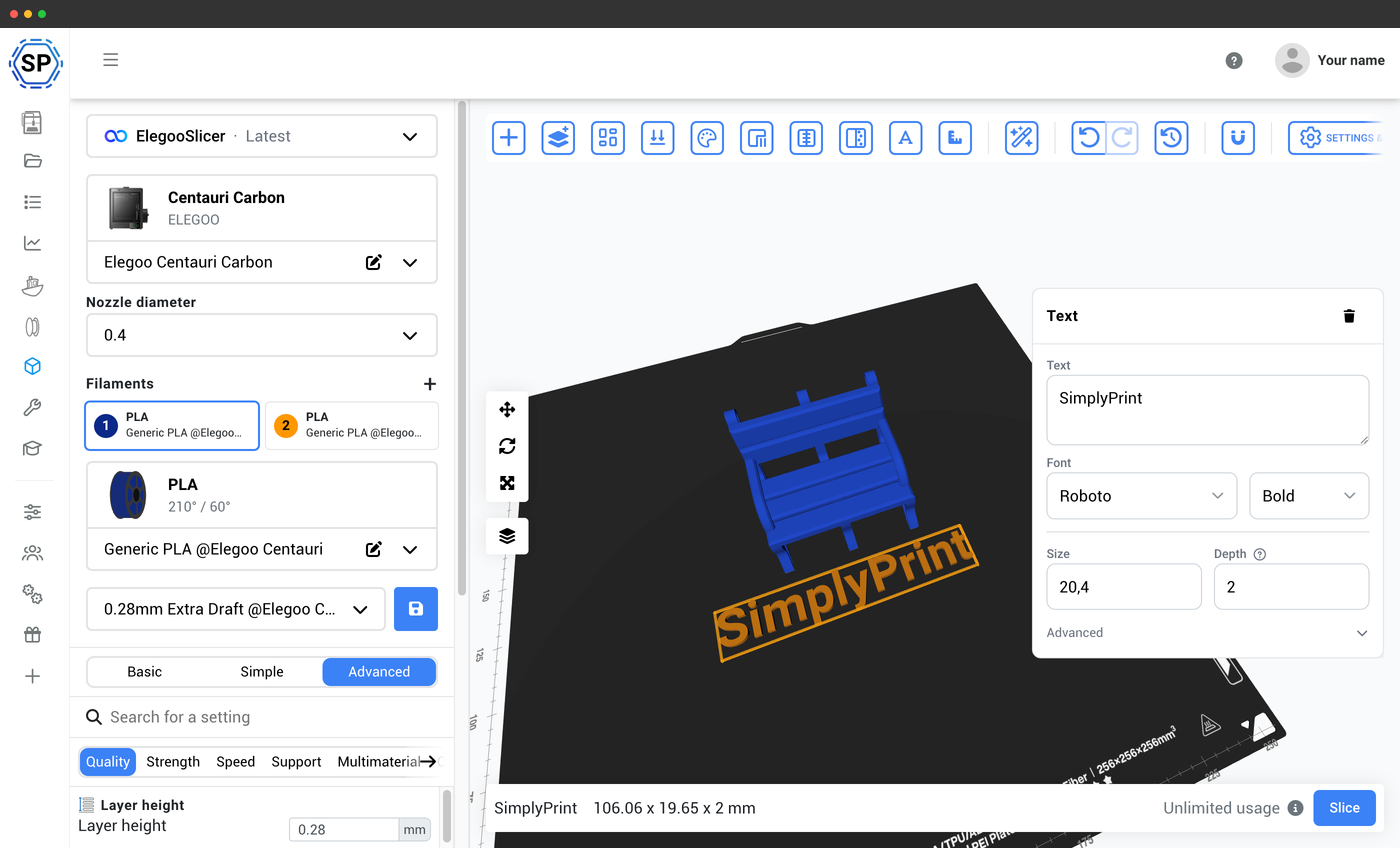The width and height of the screenshot is (1400, 848).
Task: Open the Settings gear button in toolbar
Action: point(1337,138)
